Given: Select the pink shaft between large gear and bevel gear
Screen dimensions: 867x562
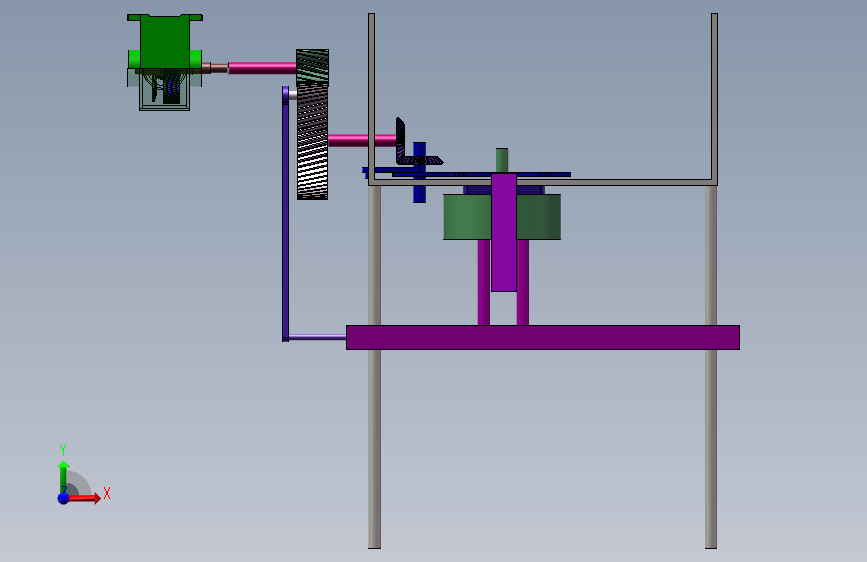Looking at the screenshot, I should coord(362,140).
